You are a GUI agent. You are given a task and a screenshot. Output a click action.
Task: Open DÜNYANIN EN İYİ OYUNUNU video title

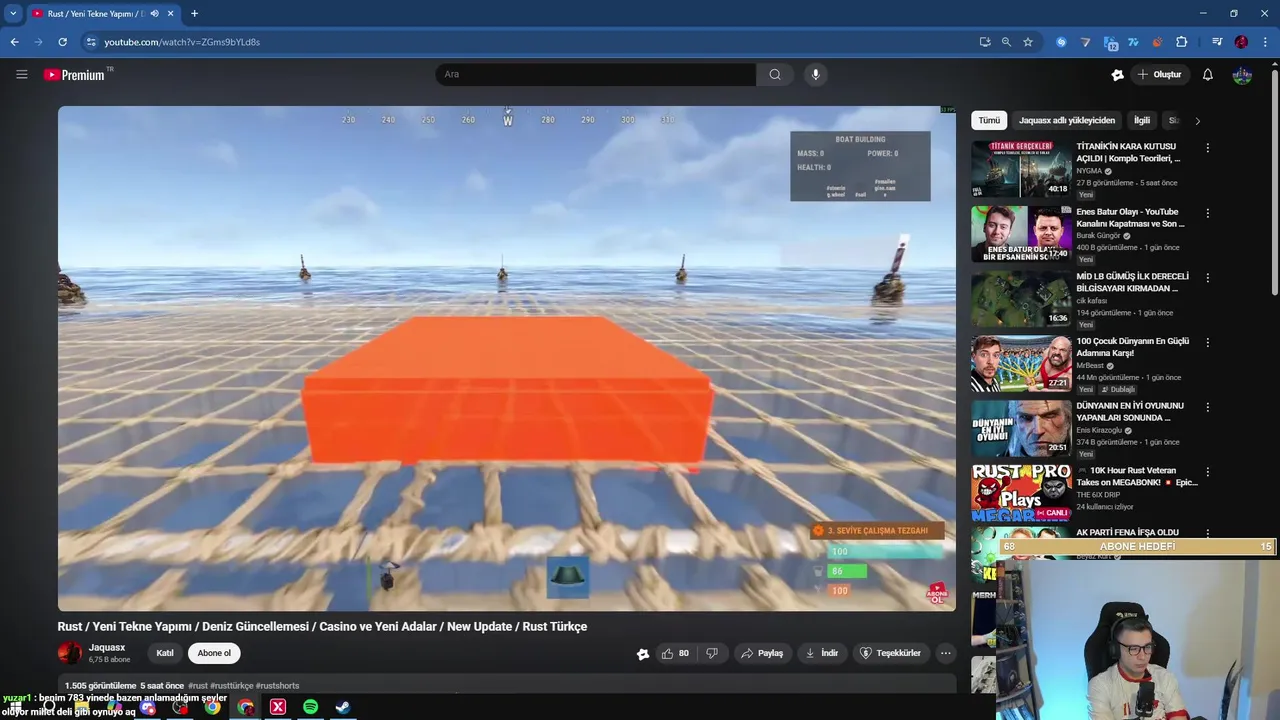click(1130, 411)
